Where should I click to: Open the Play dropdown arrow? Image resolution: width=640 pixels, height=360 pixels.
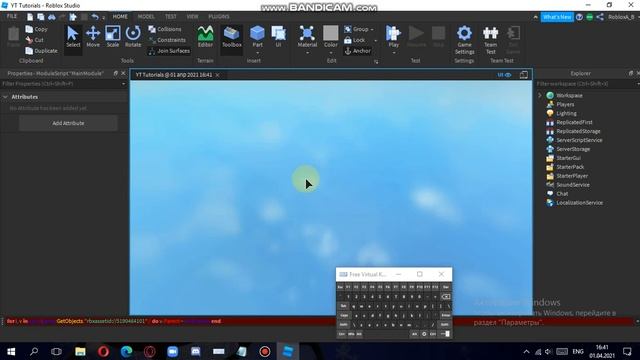[x=393, y=53]
